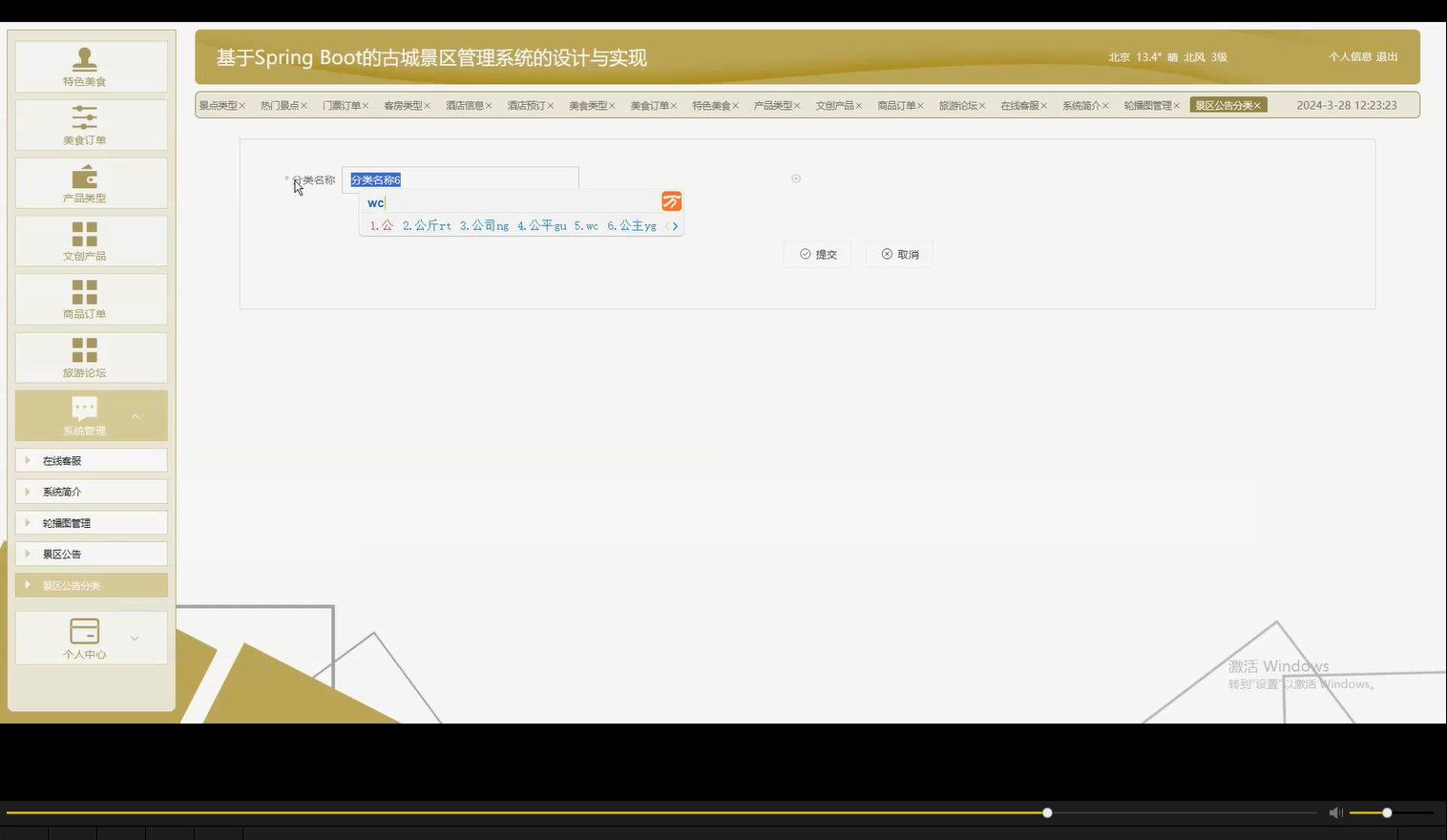
Task: Click the 取消 cancel button
Action: [x=899, y=254]
